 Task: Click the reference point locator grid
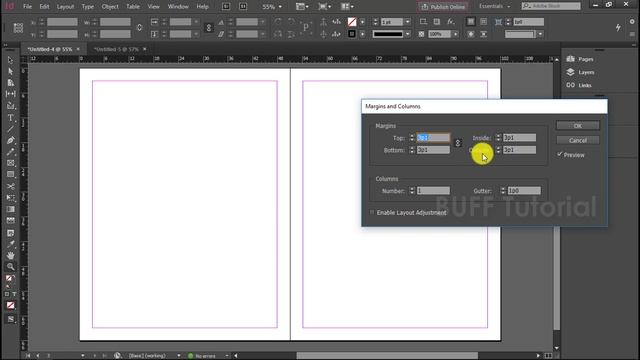(x=18, y=28)
